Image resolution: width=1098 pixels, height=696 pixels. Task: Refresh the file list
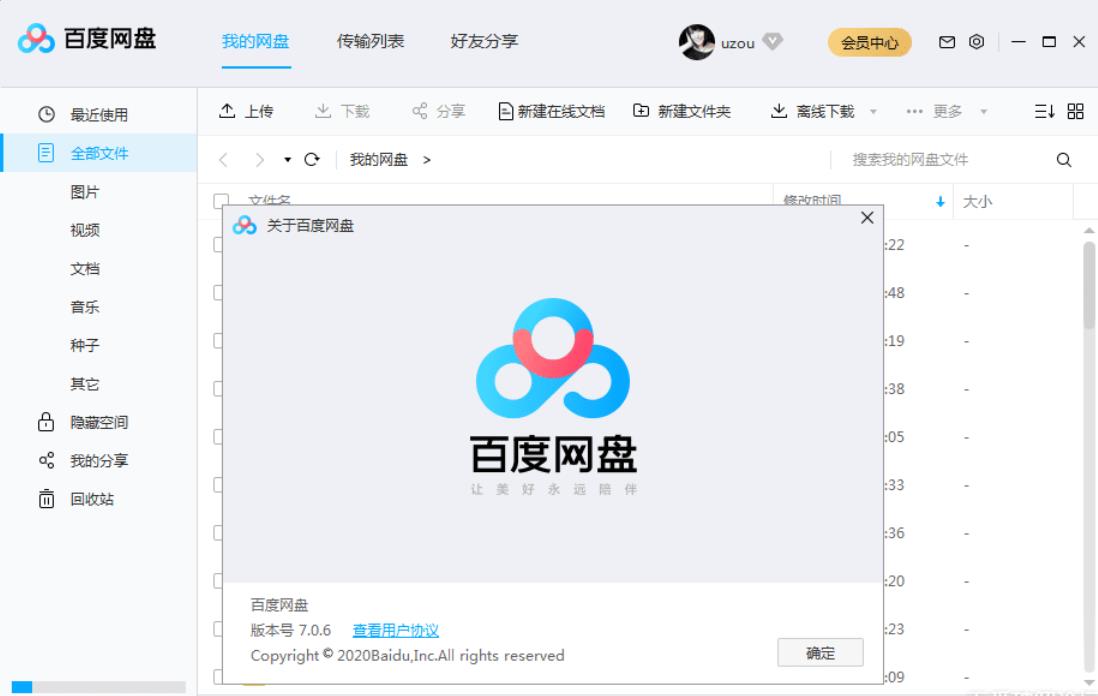click(312, 160)
